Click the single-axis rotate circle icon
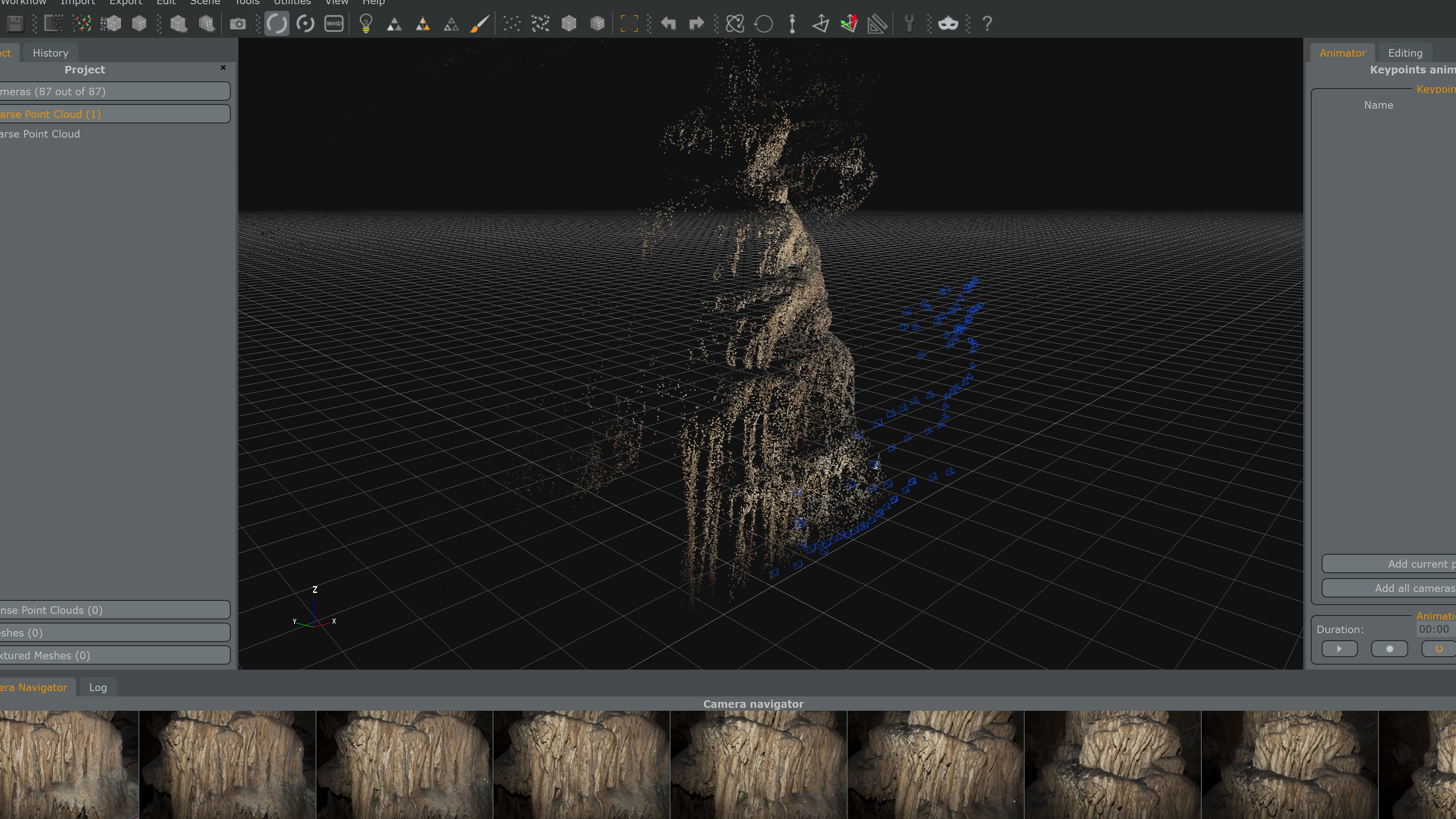 coord(764,24)
